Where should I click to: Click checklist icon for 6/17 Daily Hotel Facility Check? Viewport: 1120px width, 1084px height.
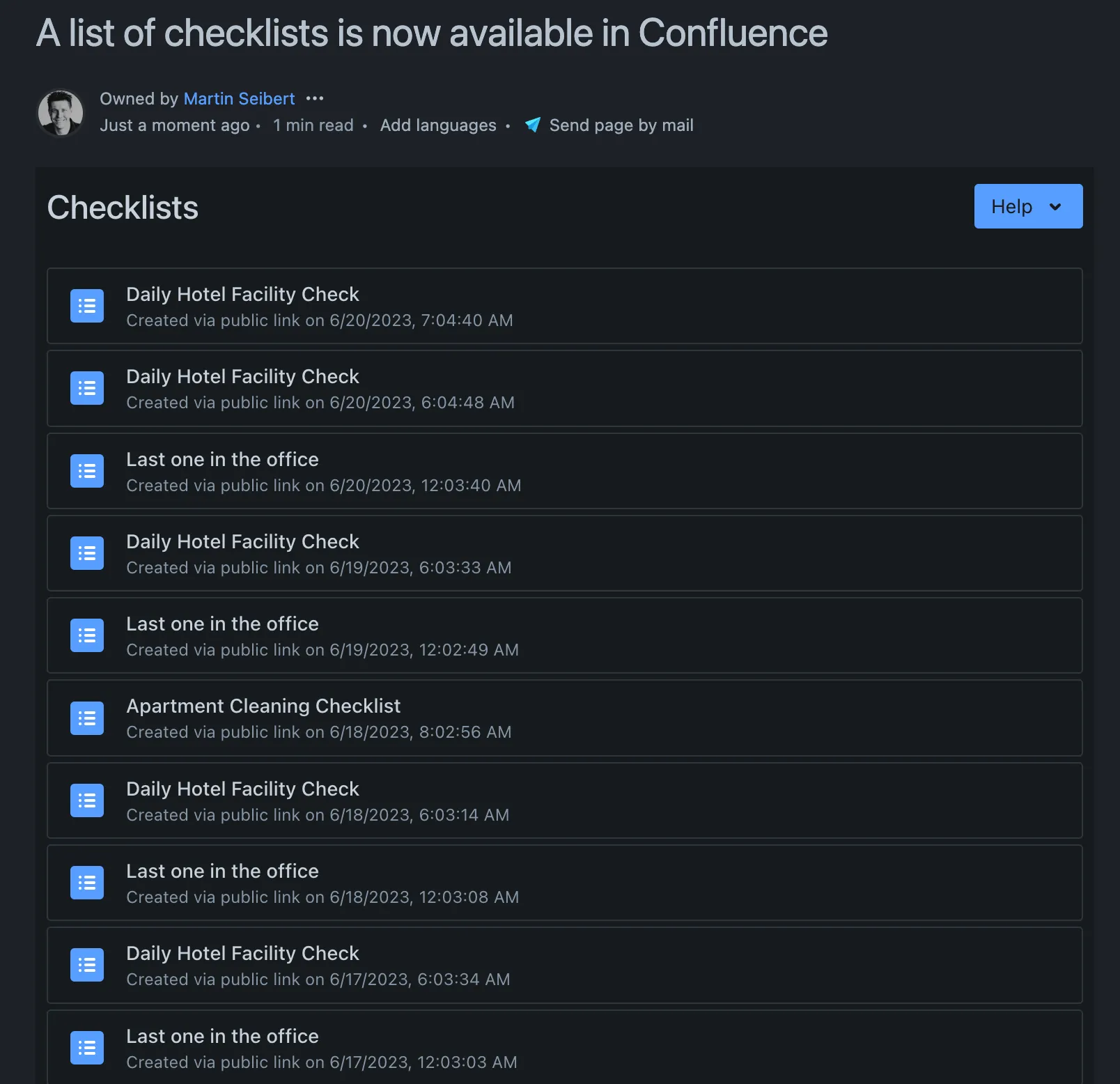(87, 965)
